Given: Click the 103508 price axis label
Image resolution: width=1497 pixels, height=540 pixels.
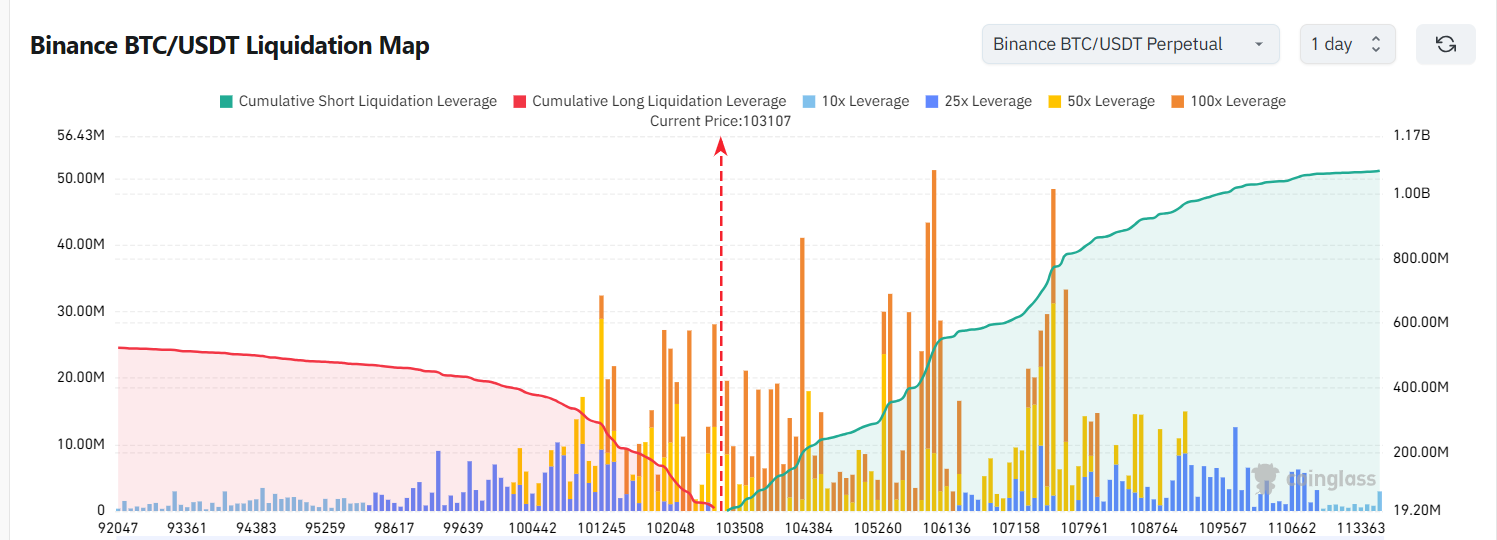Looking at the screenshot, I should click(x=739, y=527).
